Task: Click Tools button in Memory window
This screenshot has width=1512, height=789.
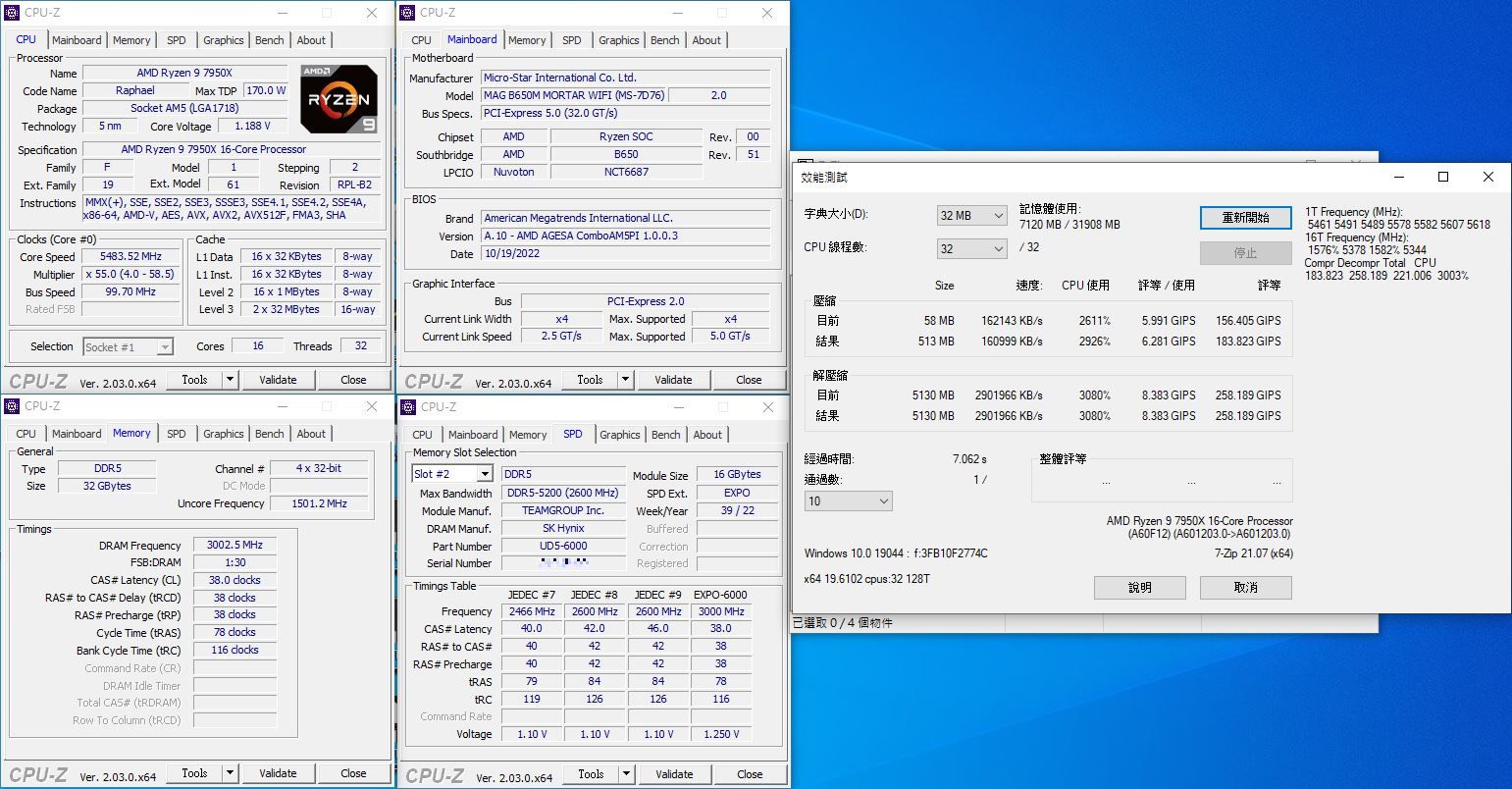Action: [194, 773]
